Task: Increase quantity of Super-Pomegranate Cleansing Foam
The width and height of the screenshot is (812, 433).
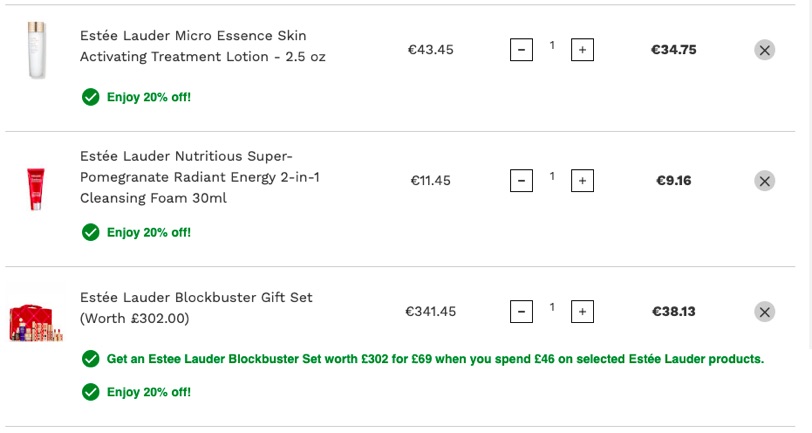Action: pos(582,181)
